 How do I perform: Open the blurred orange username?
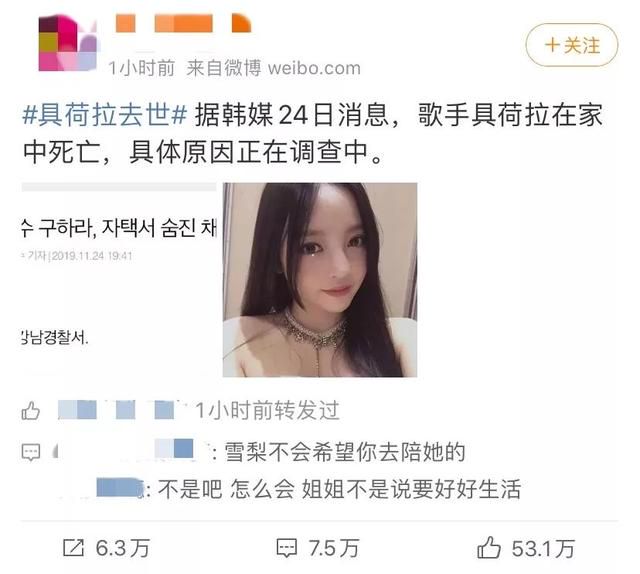184,23
